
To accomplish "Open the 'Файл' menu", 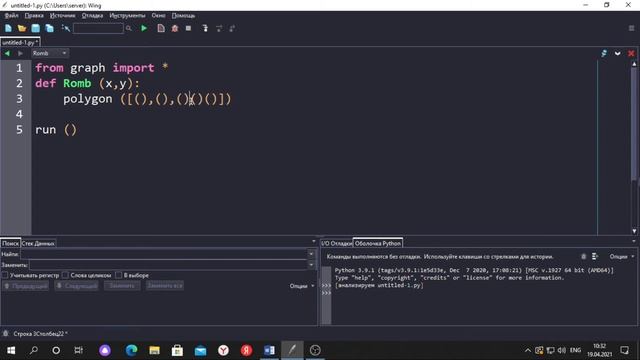I will tap(11, 16).
